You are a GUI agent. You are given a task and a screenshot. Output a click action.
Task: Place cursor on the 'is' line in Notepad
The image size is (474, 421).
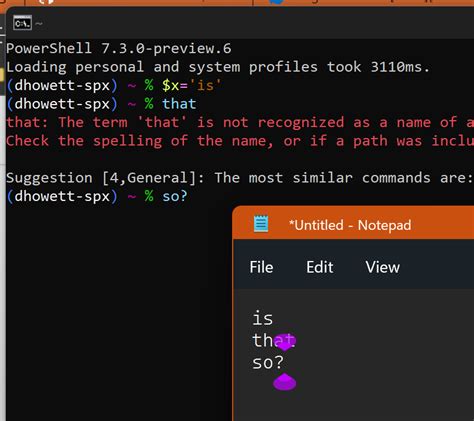(262, 318)
